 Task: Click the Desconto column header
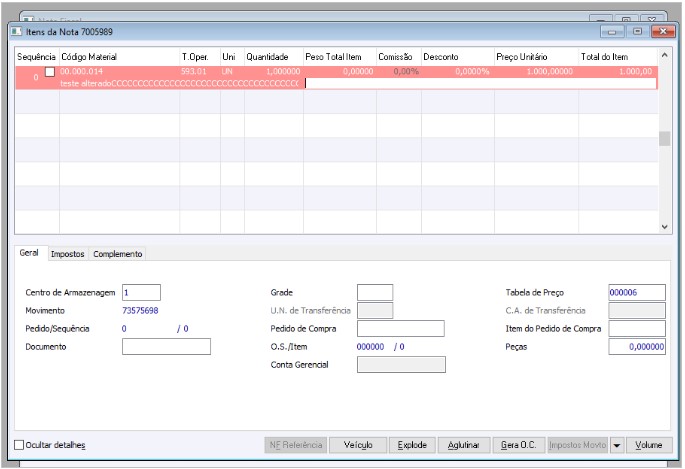click(457, 57)
